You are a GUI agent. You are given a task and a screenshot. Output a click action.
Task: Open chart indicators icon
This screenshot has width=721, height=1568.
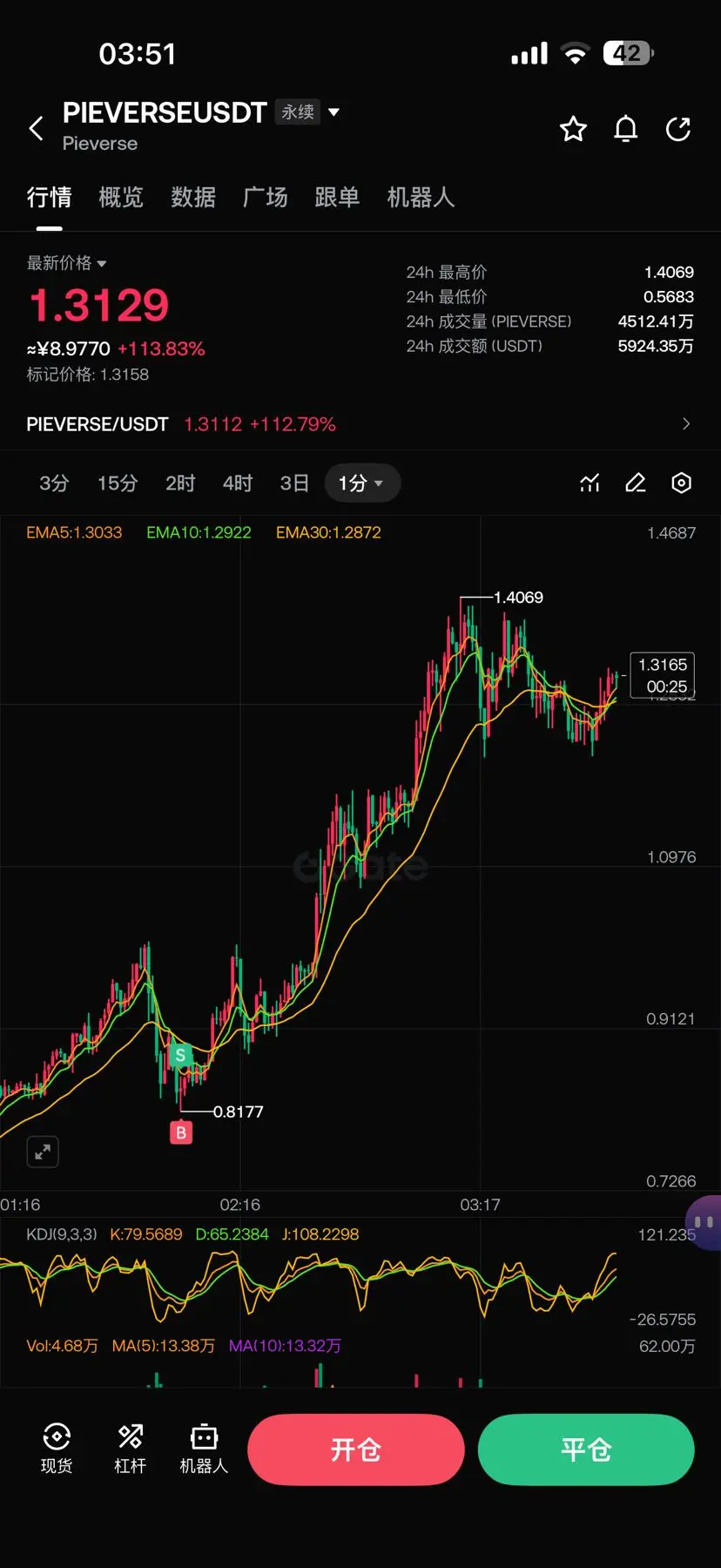pyautogui.click(x=590, y=483)
